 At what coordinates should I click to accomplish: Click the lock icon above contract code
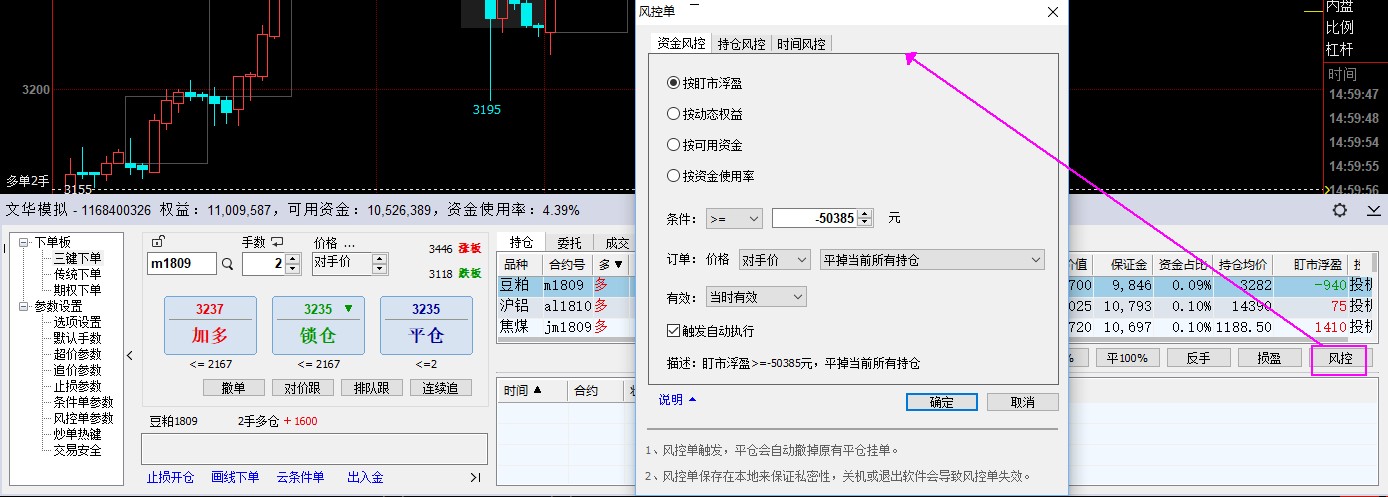click(157, 241)
